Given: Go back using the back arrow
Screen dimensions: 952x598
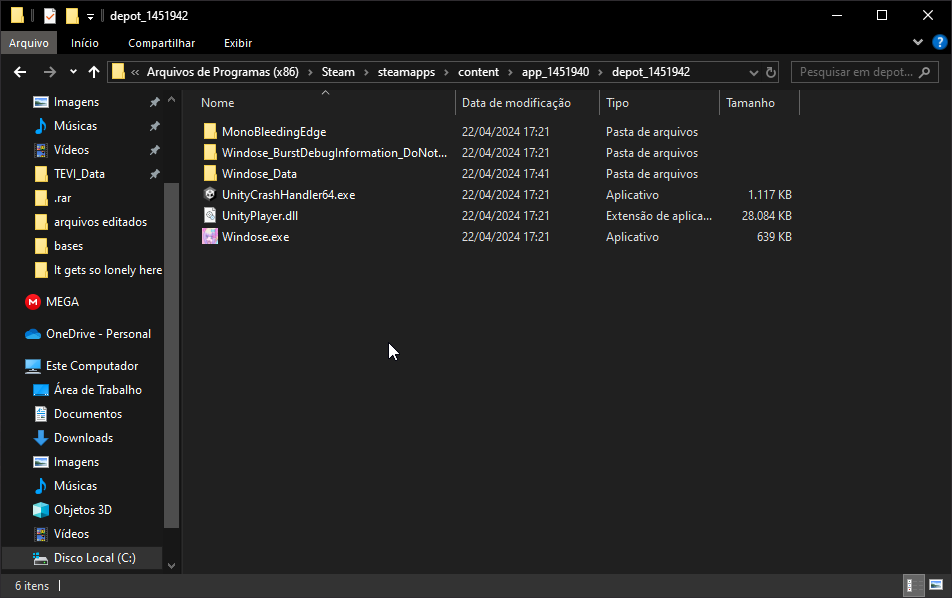Looking at the screenshot, I should tap(20, 72).
